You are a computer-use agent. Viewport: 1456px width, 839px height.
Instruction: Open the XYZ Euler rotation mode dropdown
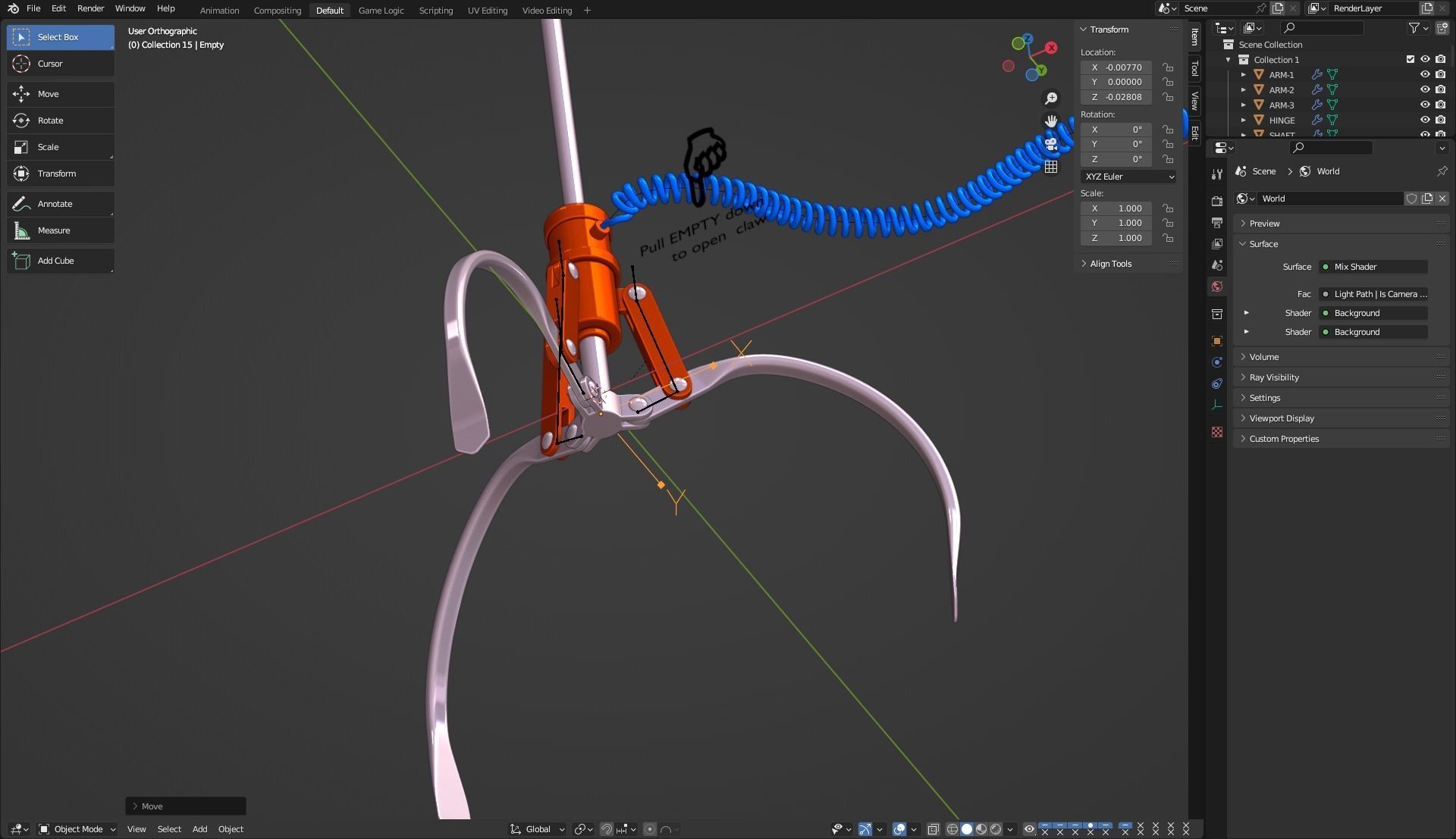pyautogui.click(x=1128, y=177)
